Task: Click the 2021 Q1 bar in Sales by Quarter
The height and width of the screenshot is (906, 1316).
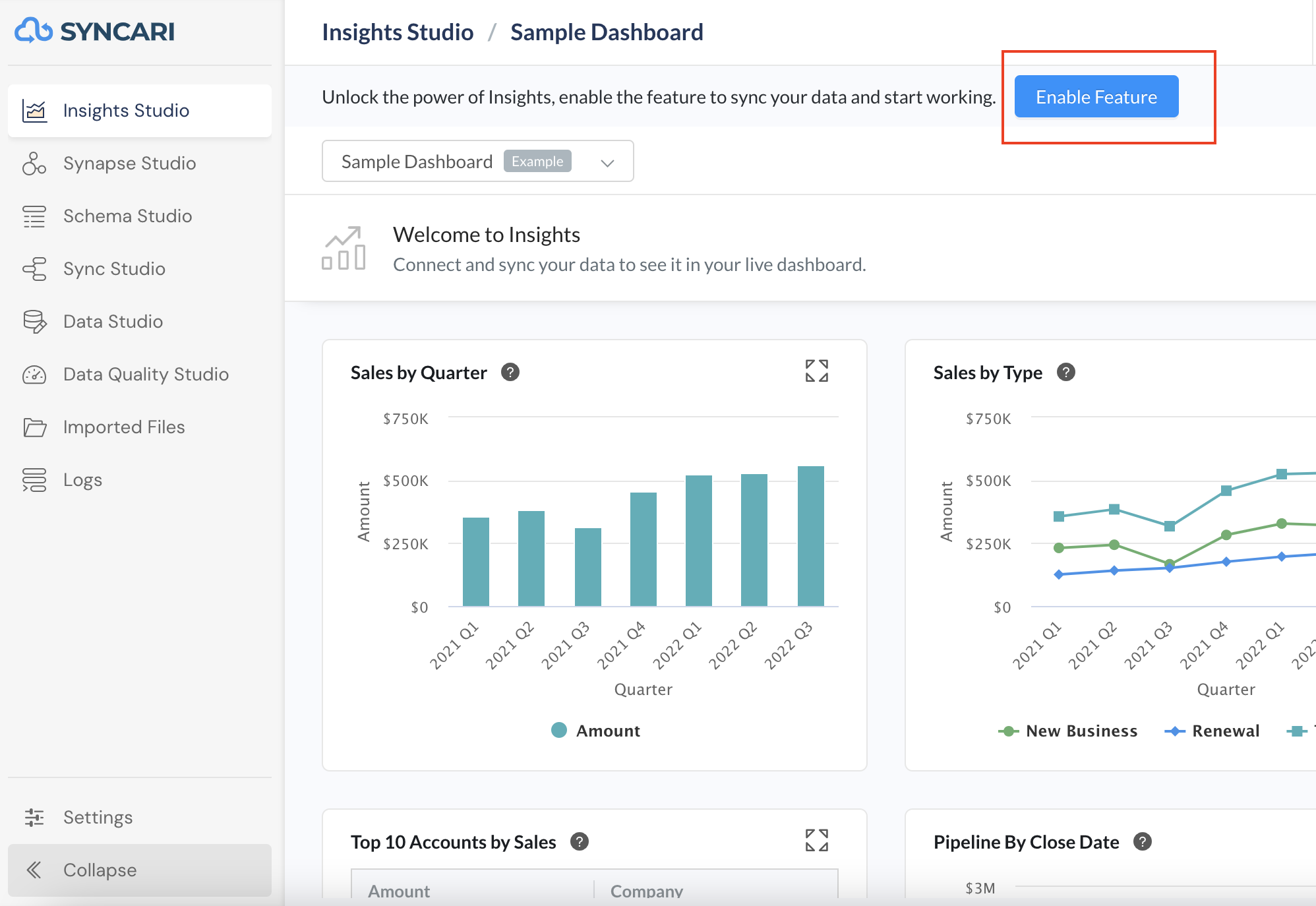Action: [x=475, y=562]
